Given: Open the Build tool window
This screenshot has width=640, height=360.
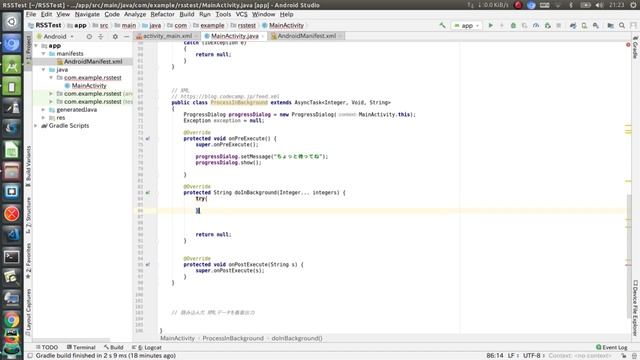Looking at the screenshot, I should click(113, 347).
